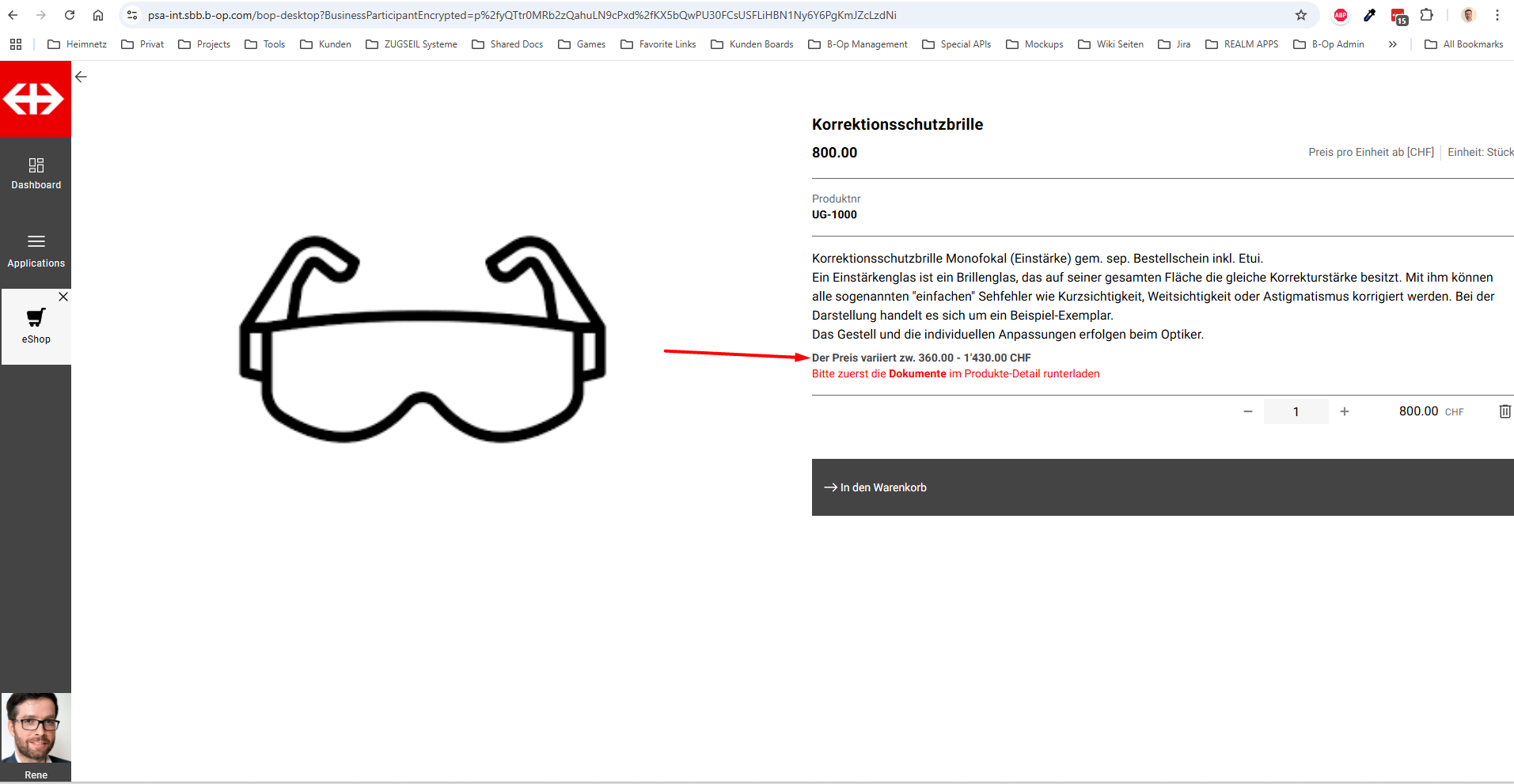1514x784 pixels.
Task: Expand the hidden bookmarks chevron
Action: 1392,44
